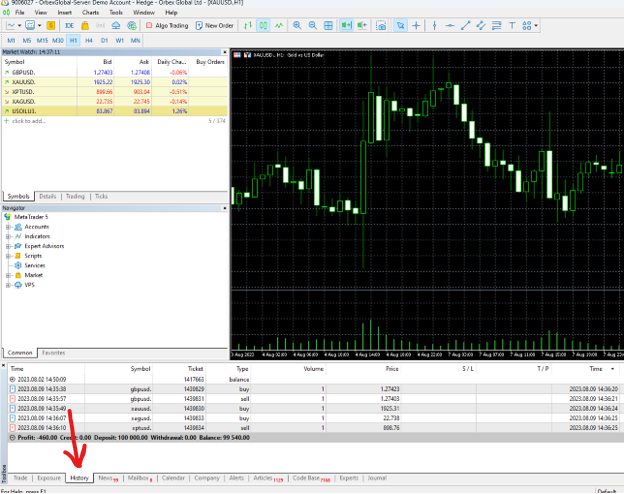
Task: Draw a vertical line object
Action: point(434,26)
